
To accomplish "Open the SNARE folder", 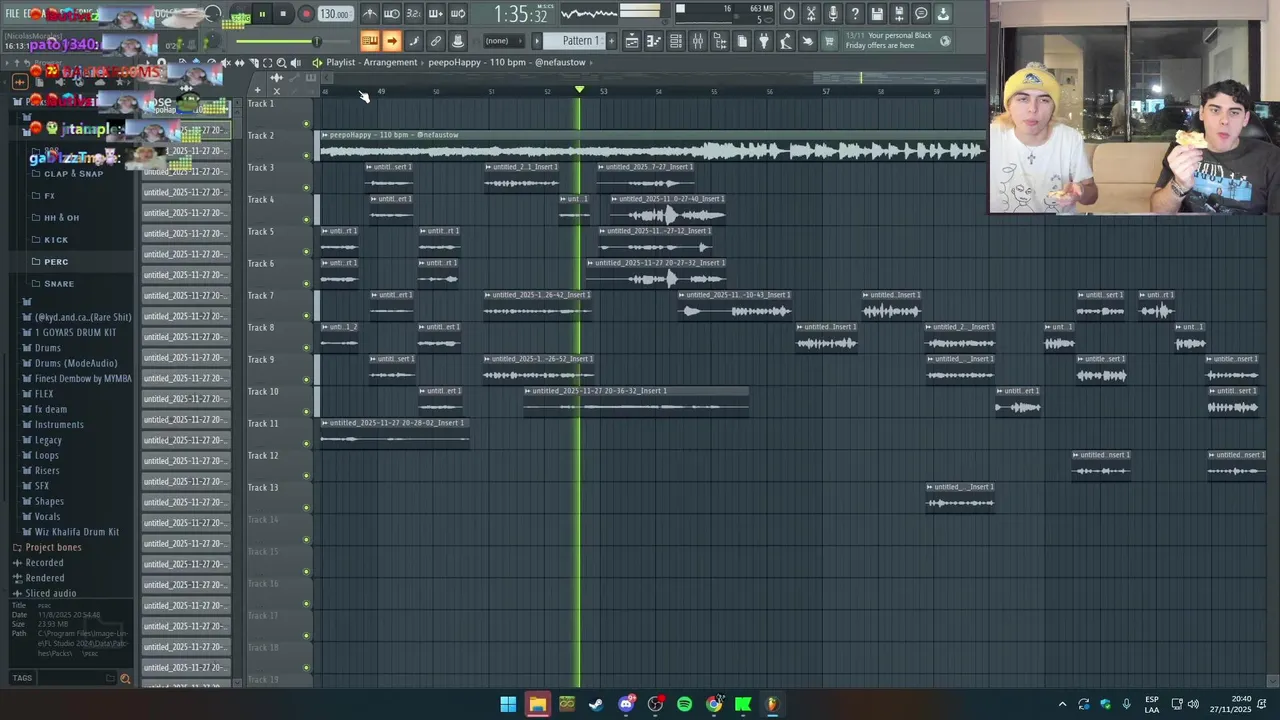I will (59, 284).
